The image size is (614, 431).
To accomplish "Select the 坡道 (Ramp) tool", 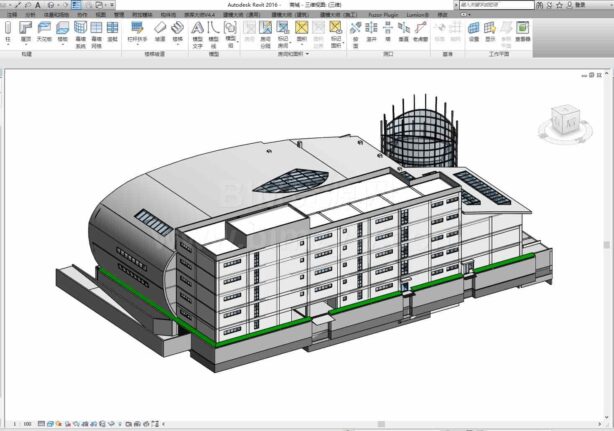I will click(160, 32).
